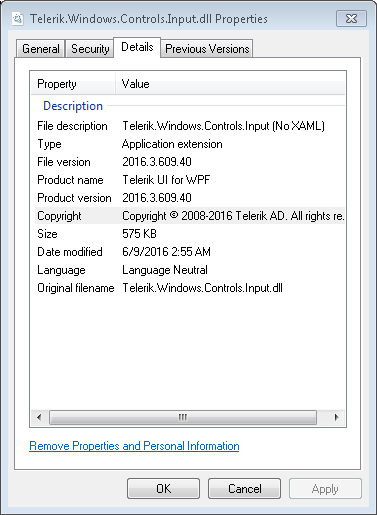Select the File description property label
377x515 pixels.
tap(72, 126)
